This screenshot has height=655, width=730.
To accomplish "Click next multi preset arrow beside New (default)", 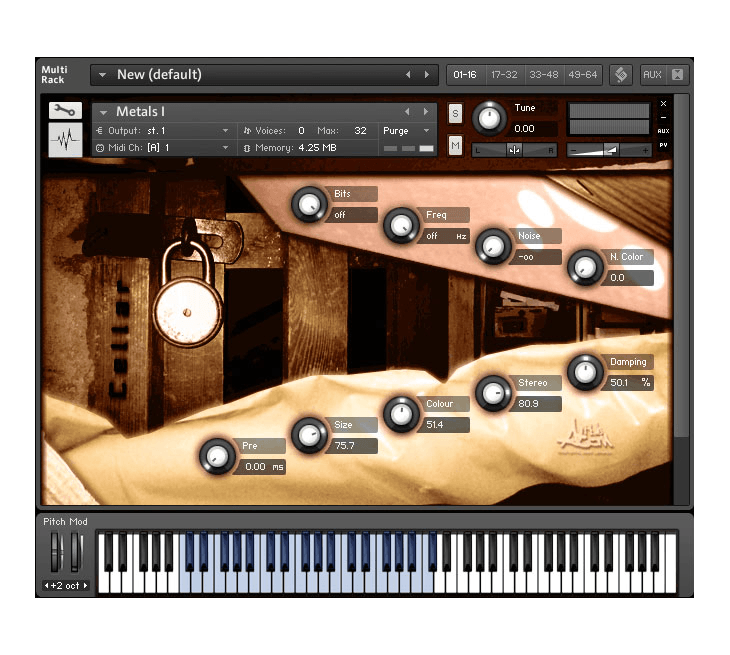I will pos(427,75).
